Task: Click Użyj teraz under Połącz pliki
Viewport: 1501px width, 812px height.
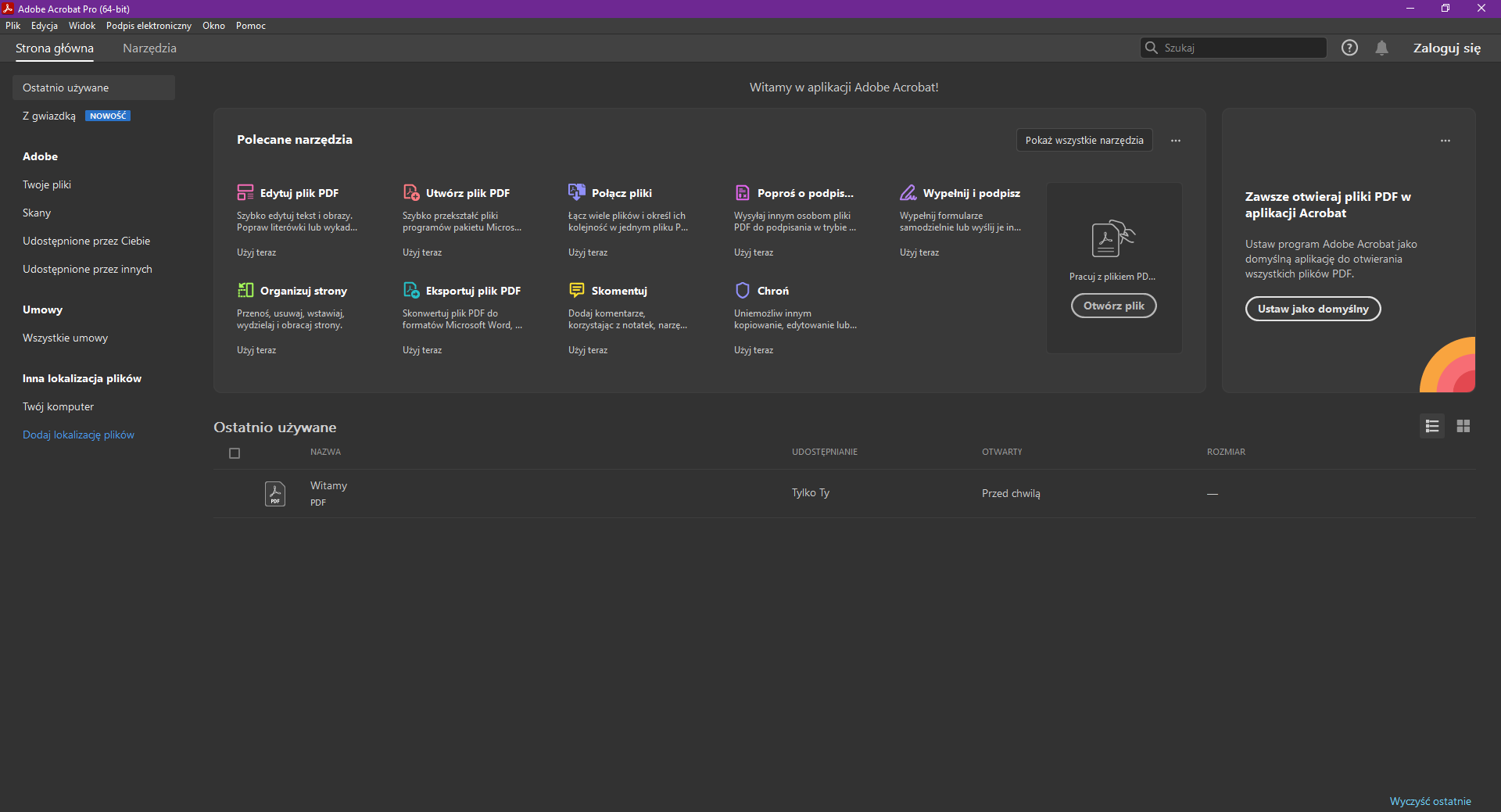Action: click(x=588, y=252)
